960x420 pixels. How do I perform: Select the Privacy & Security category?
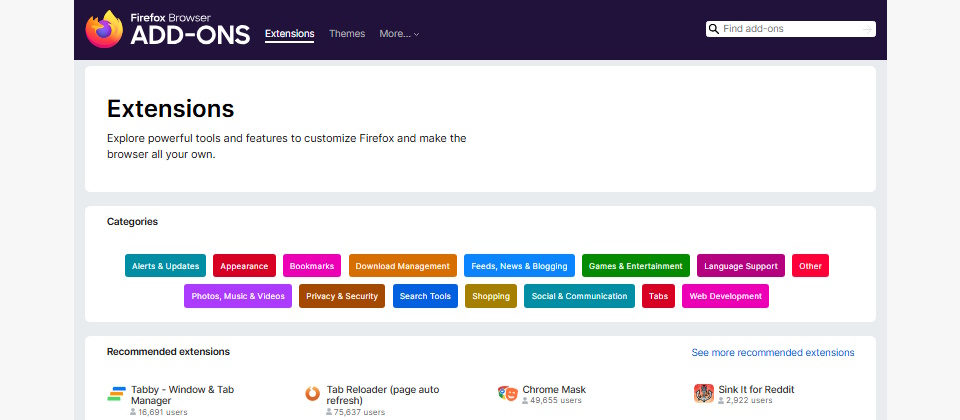click(x=342, y=296)
